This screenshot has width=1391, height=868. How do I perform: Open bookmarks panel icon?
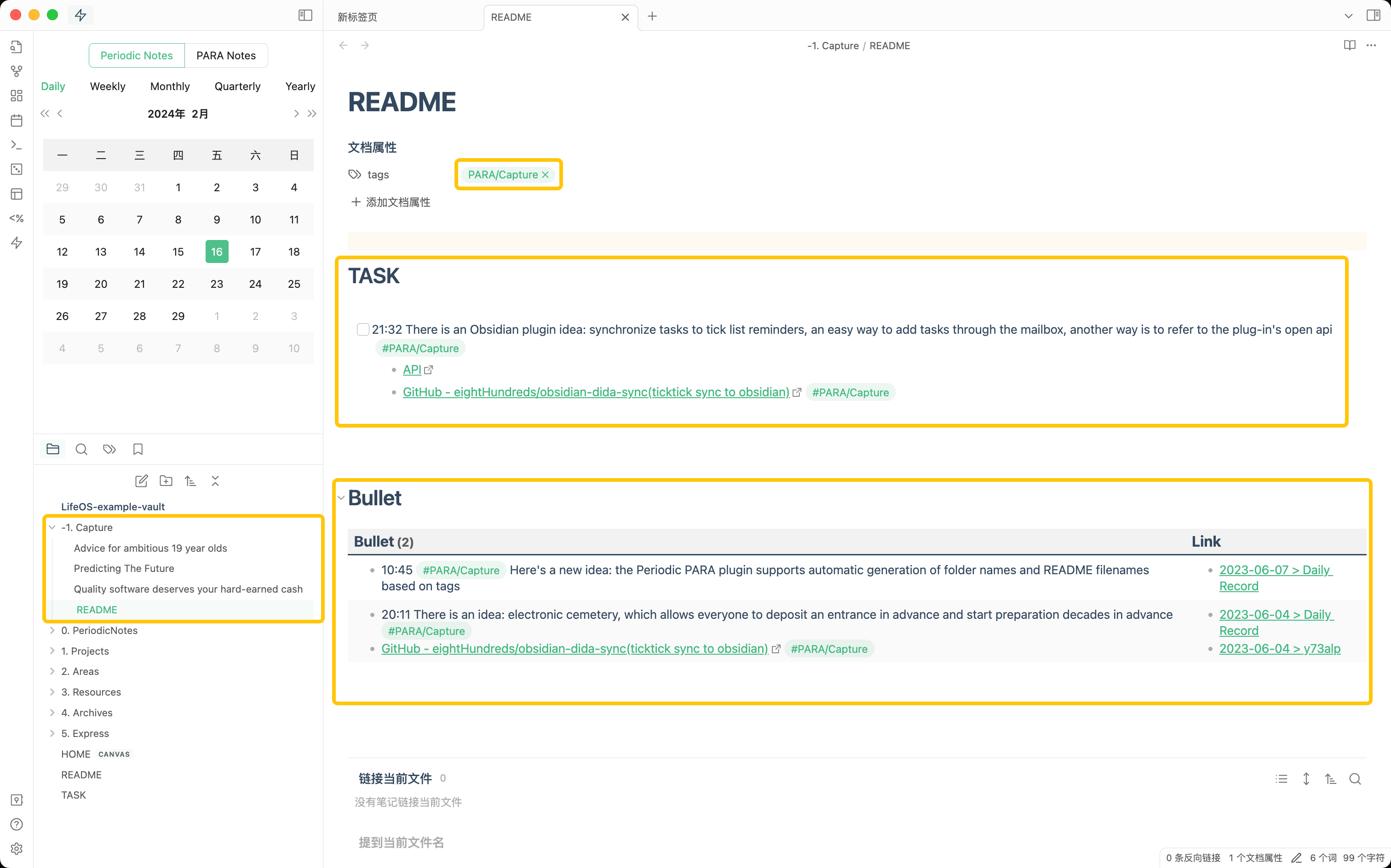pos(138,450)
